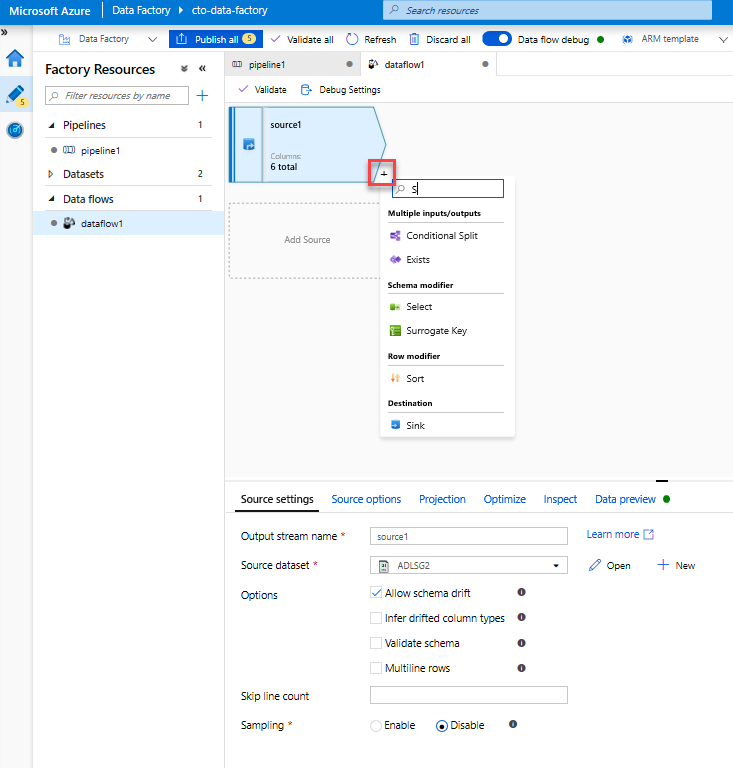Screen dimensions: 733x768
Task: Open the Source dataset ADLSG2 dropdown
Action: tap(469, 565)
